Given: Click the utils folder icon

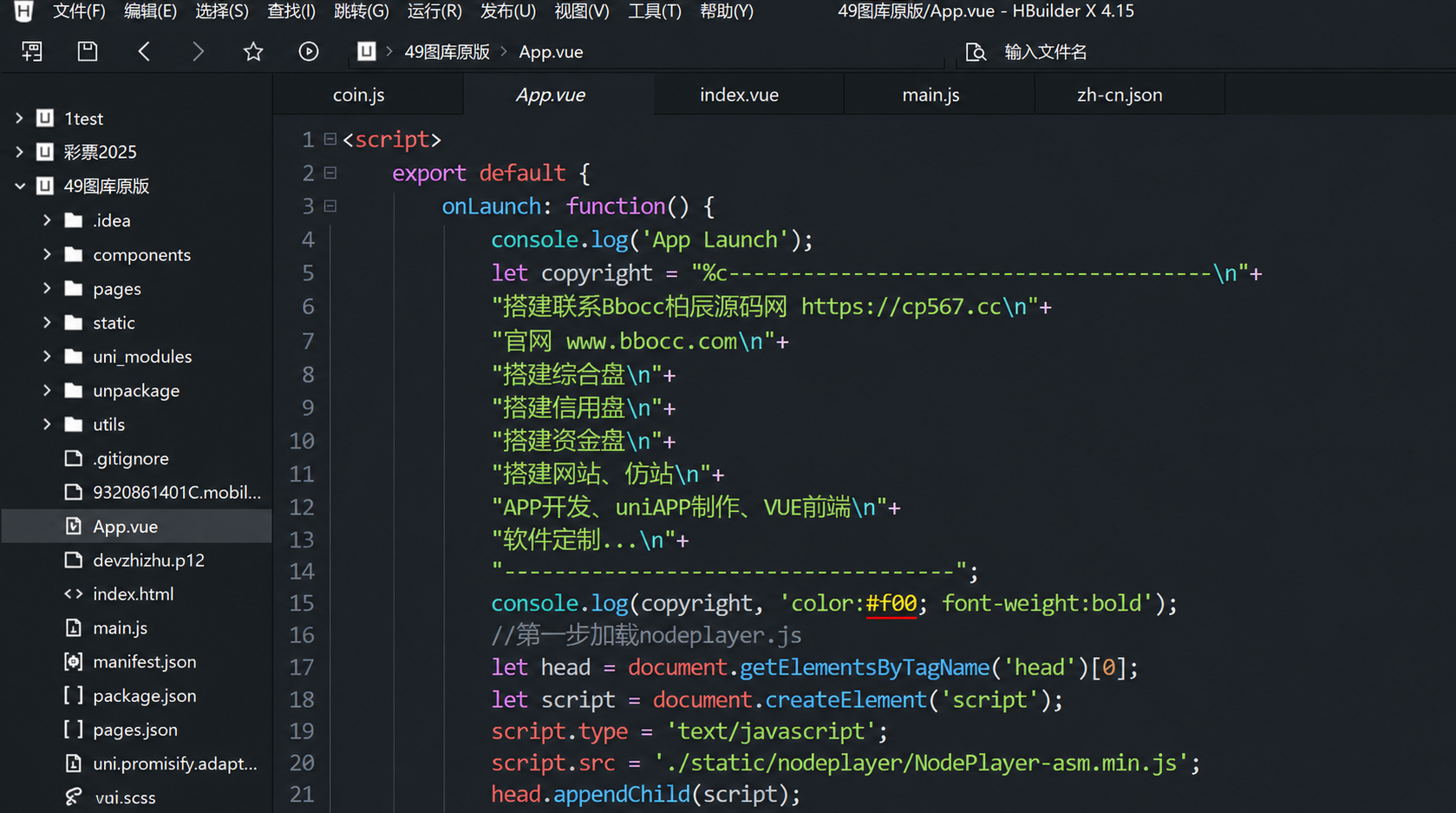Looking at the screenshot, I should click(x=74, y=424).
